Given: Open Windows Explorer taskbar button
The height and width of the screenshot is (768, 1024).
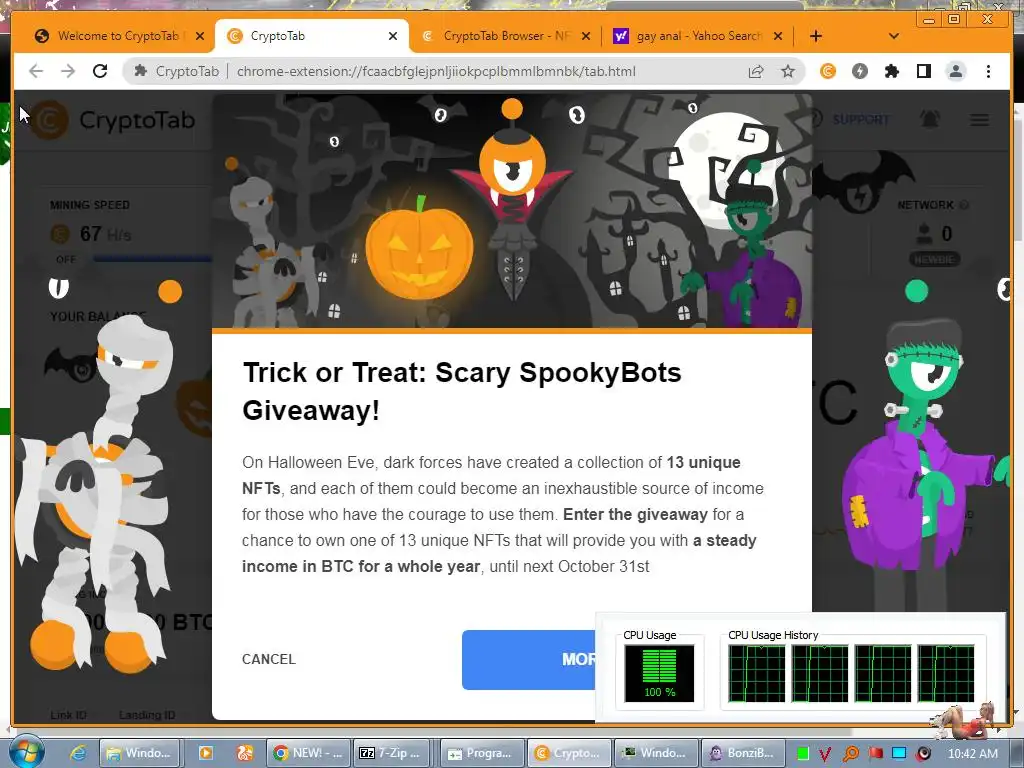Looking at the screenshot, I should coord(138,753).
